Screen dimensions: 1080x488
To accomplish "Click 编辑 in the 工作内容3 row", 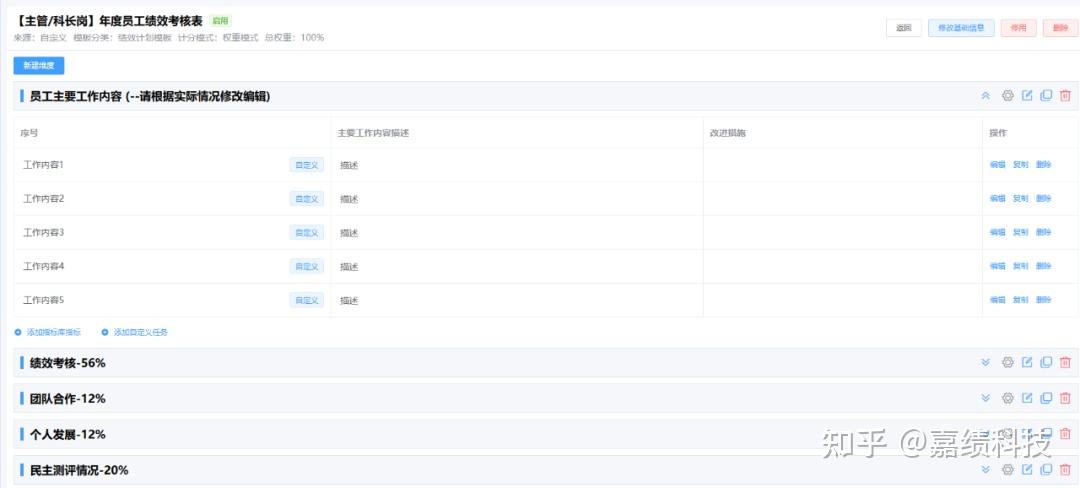I will [997, 233].
